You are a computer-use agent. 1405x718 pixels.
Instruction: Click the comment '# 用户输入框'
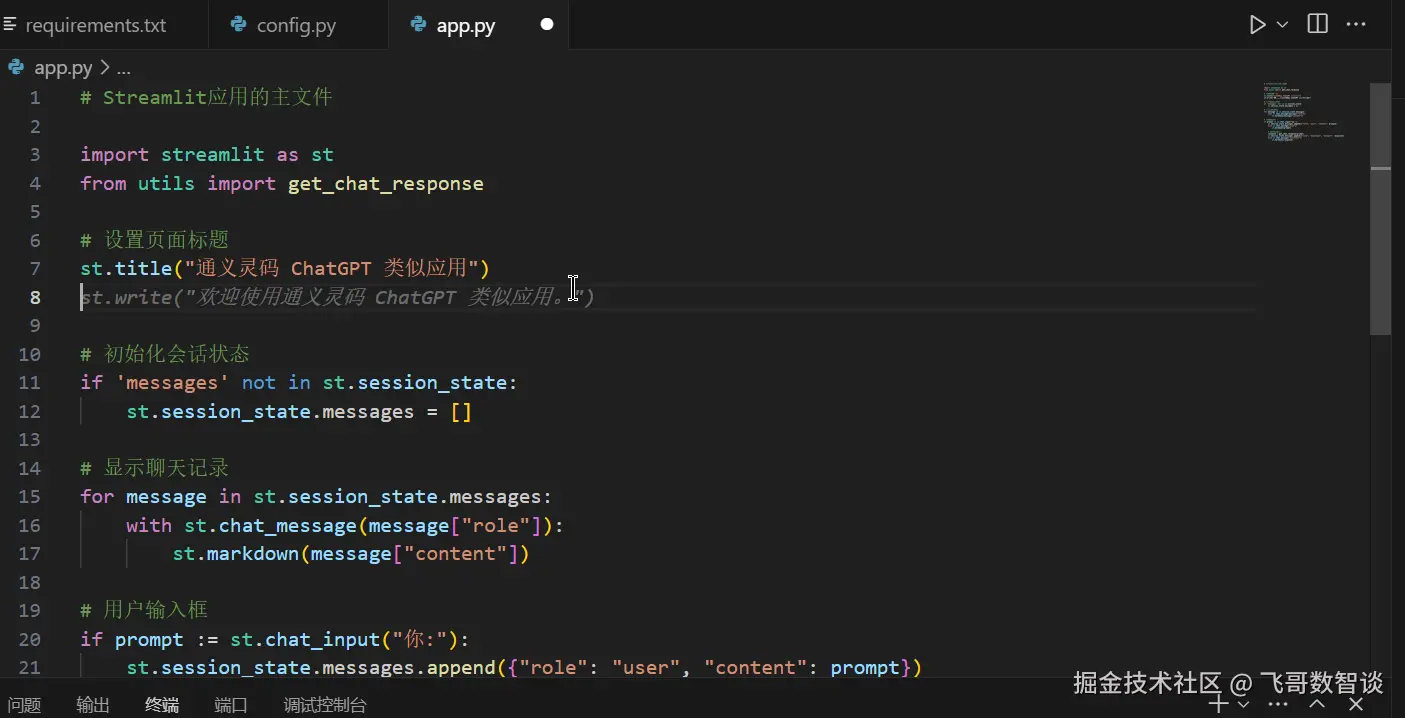coord(143,611)
